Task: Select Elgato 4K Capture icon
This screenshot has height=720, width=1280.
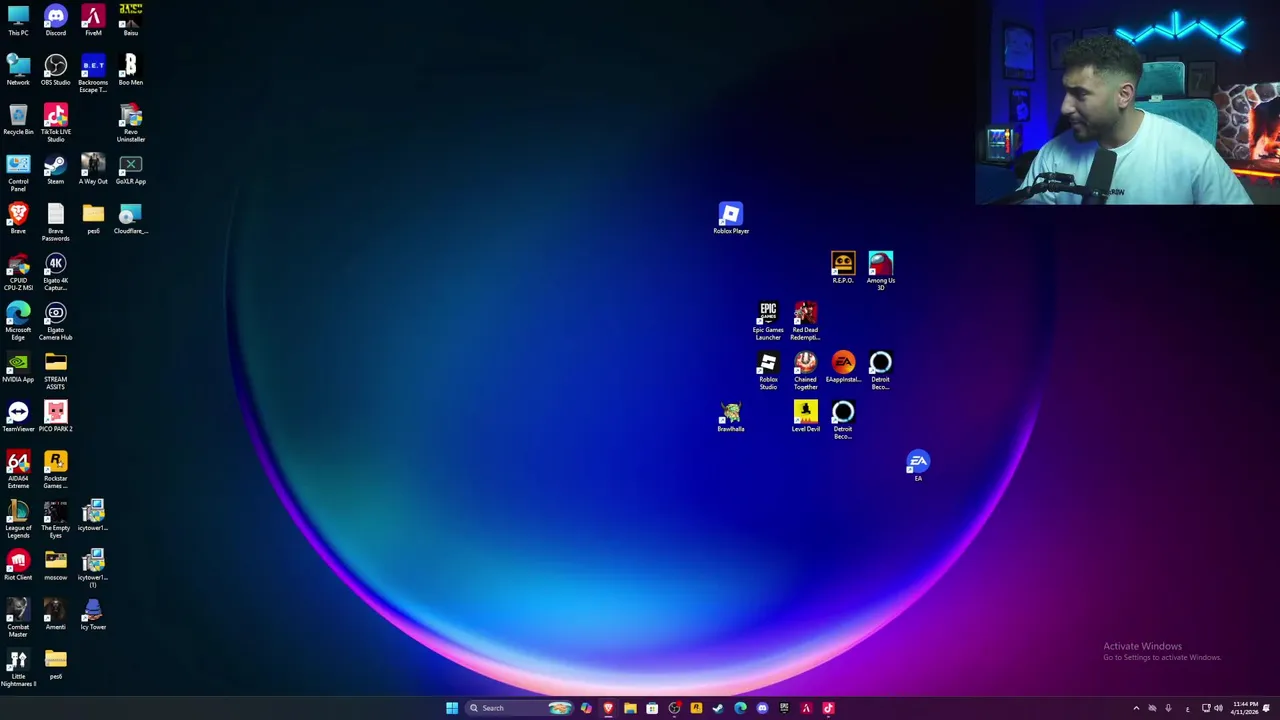Action: tap(55, 272)
